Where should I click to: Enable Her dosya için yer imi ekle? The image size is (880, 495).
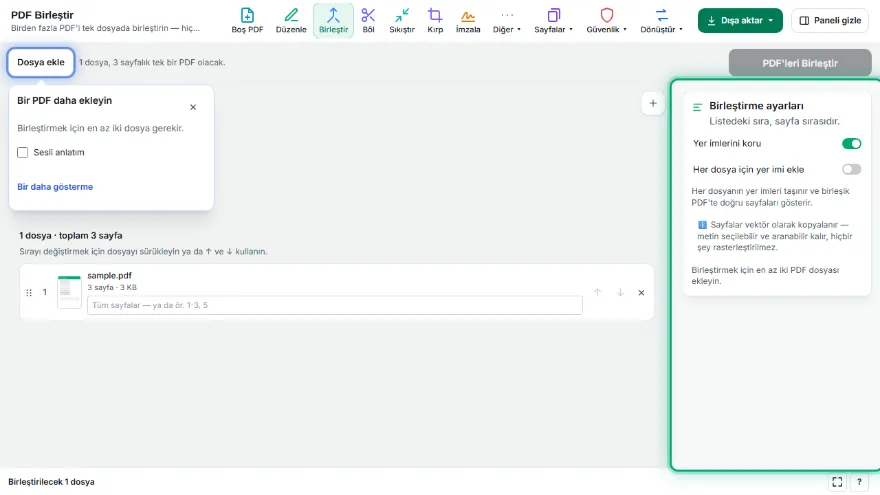(x=851, y=169)
